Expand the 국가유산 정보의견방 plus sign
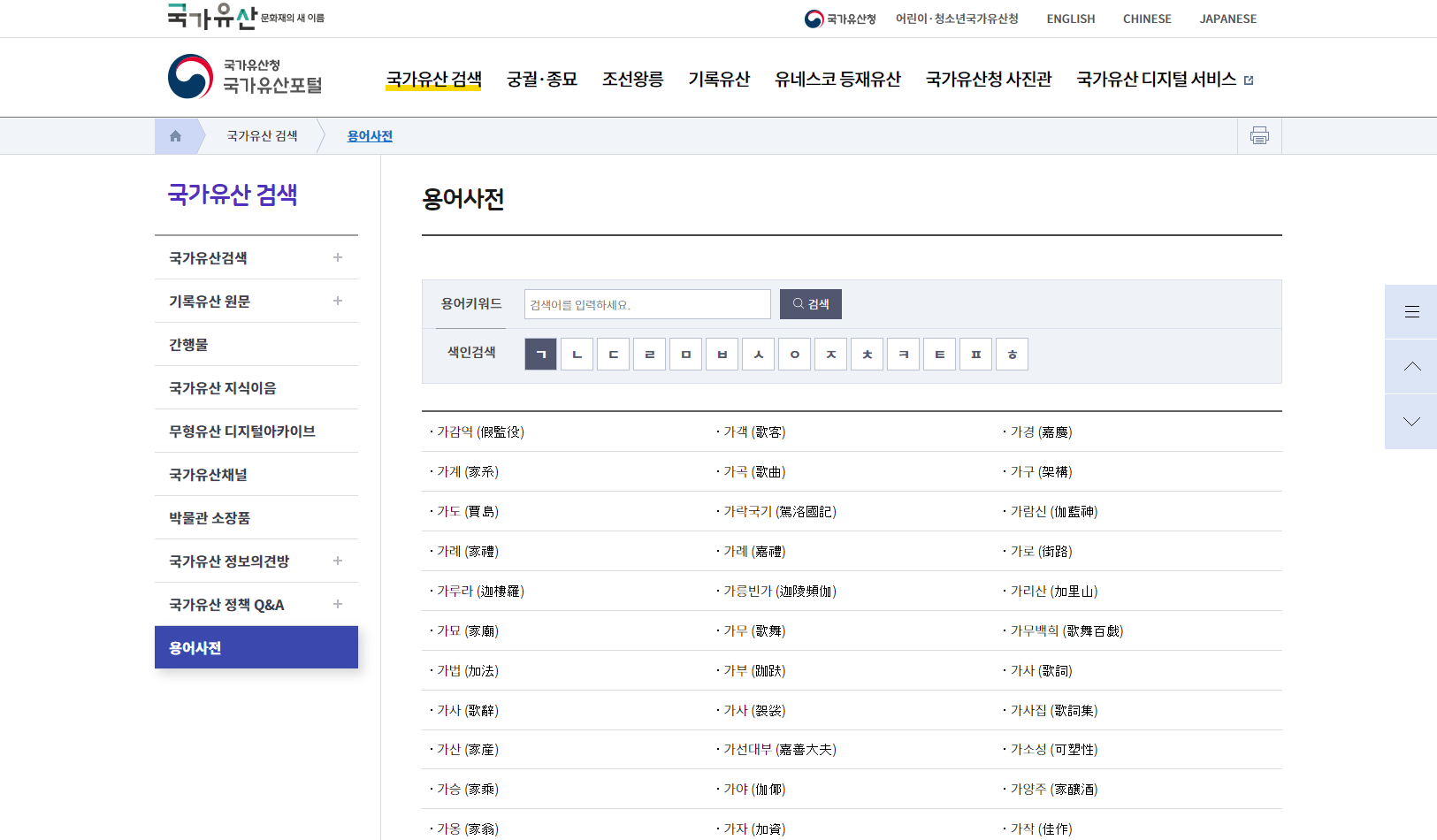Image resolution: width=1437 pixels, height=840 pixels. [337, 561]
